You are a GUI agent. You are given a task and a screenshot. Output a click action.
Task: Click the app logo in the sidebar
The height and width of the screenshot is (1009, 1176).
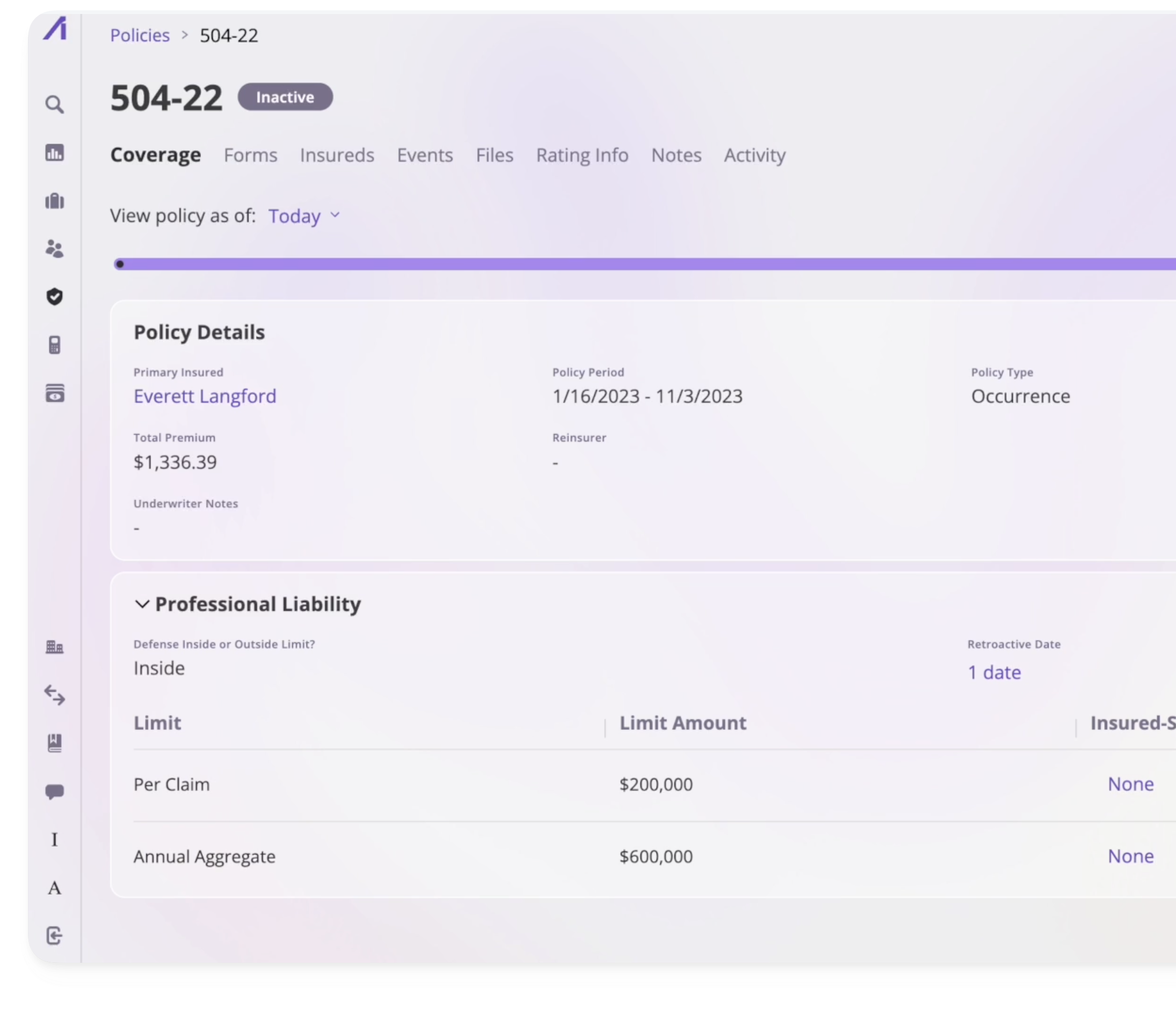click(55, 28)
